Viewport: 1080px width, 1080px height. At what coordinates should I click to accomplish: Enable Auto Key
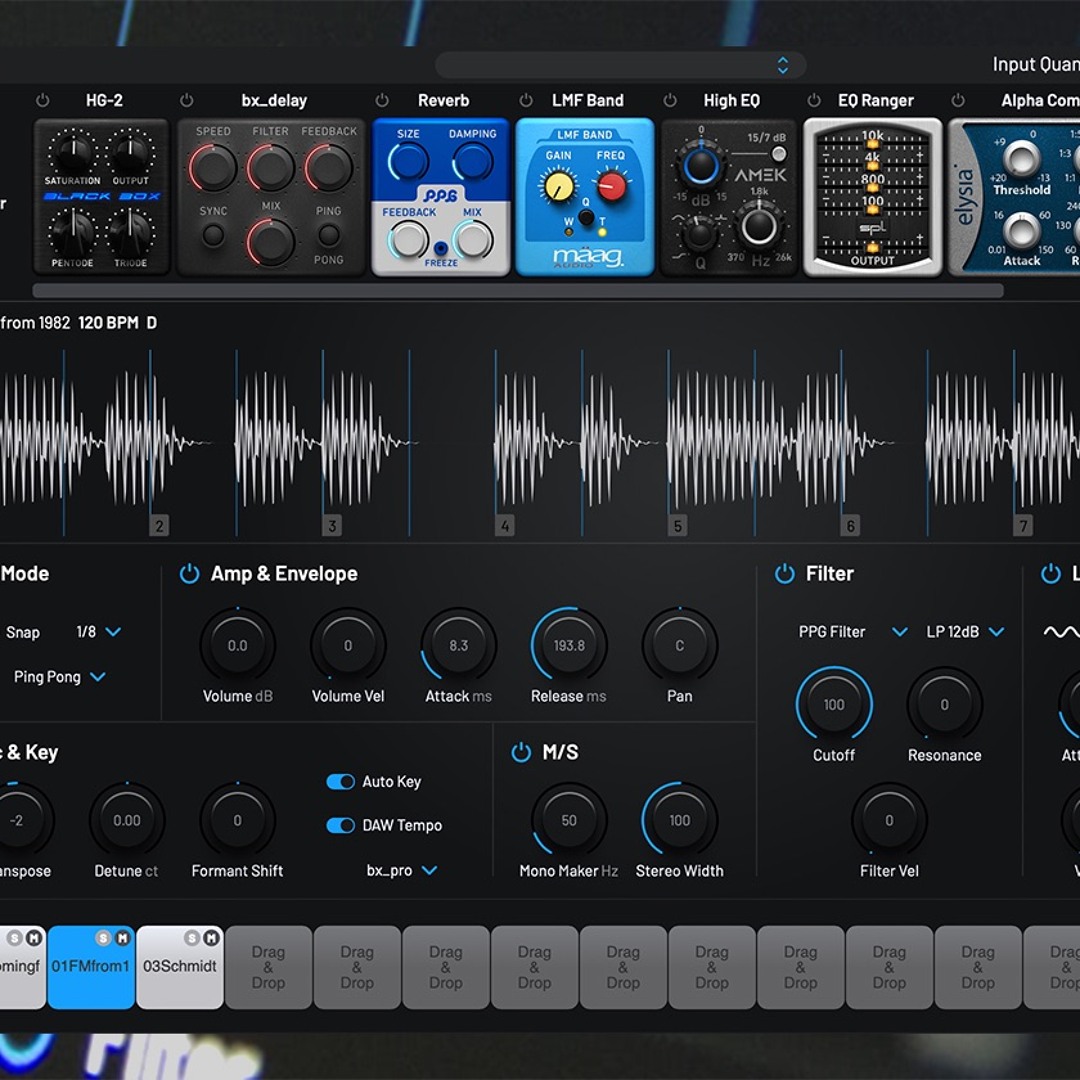[x=341, y=782]
